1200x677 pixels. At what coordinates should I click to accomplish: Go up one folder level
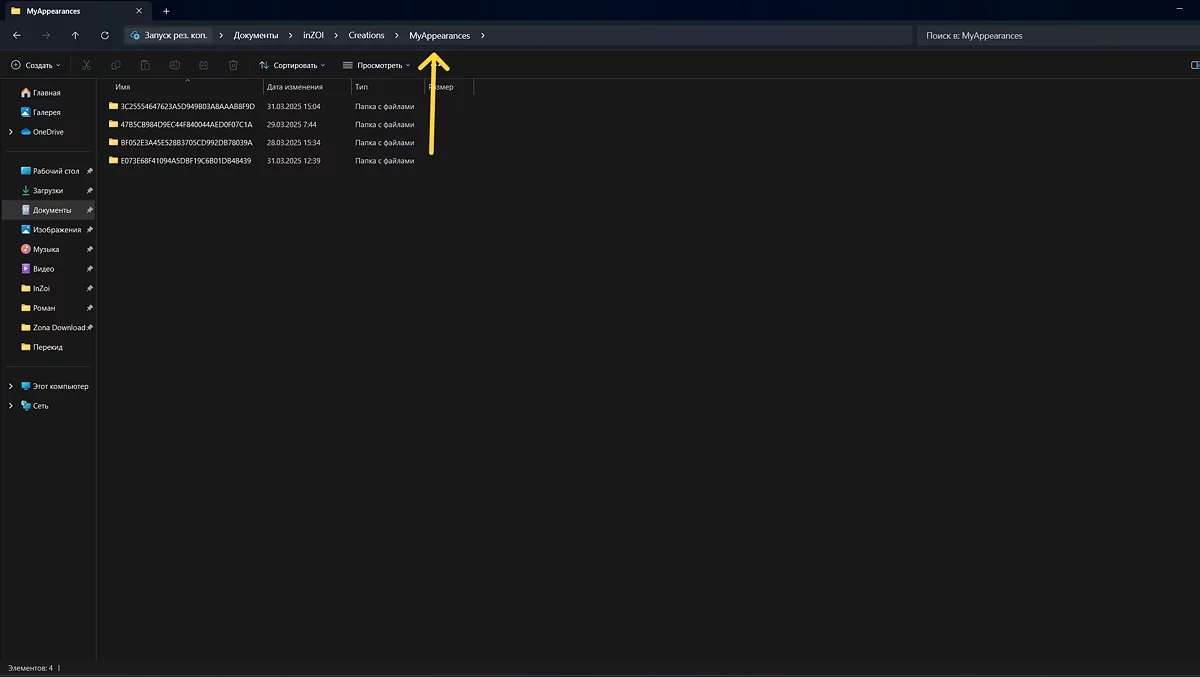pos(75,35)
